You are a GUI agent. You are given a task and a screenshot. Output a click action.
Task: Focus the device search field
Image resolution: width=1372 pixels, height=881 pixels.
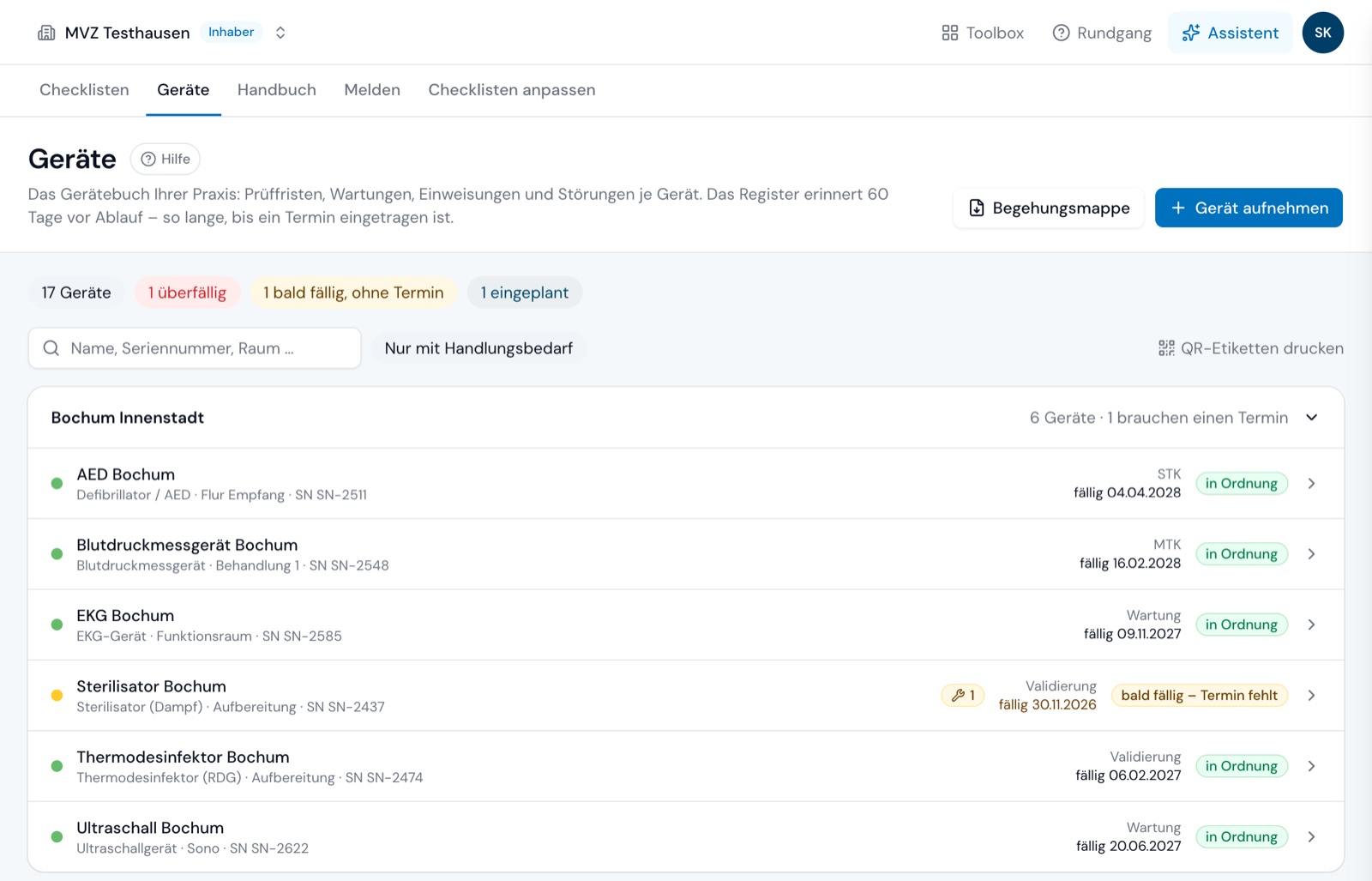pyautogui.click(x=195, y=348)
